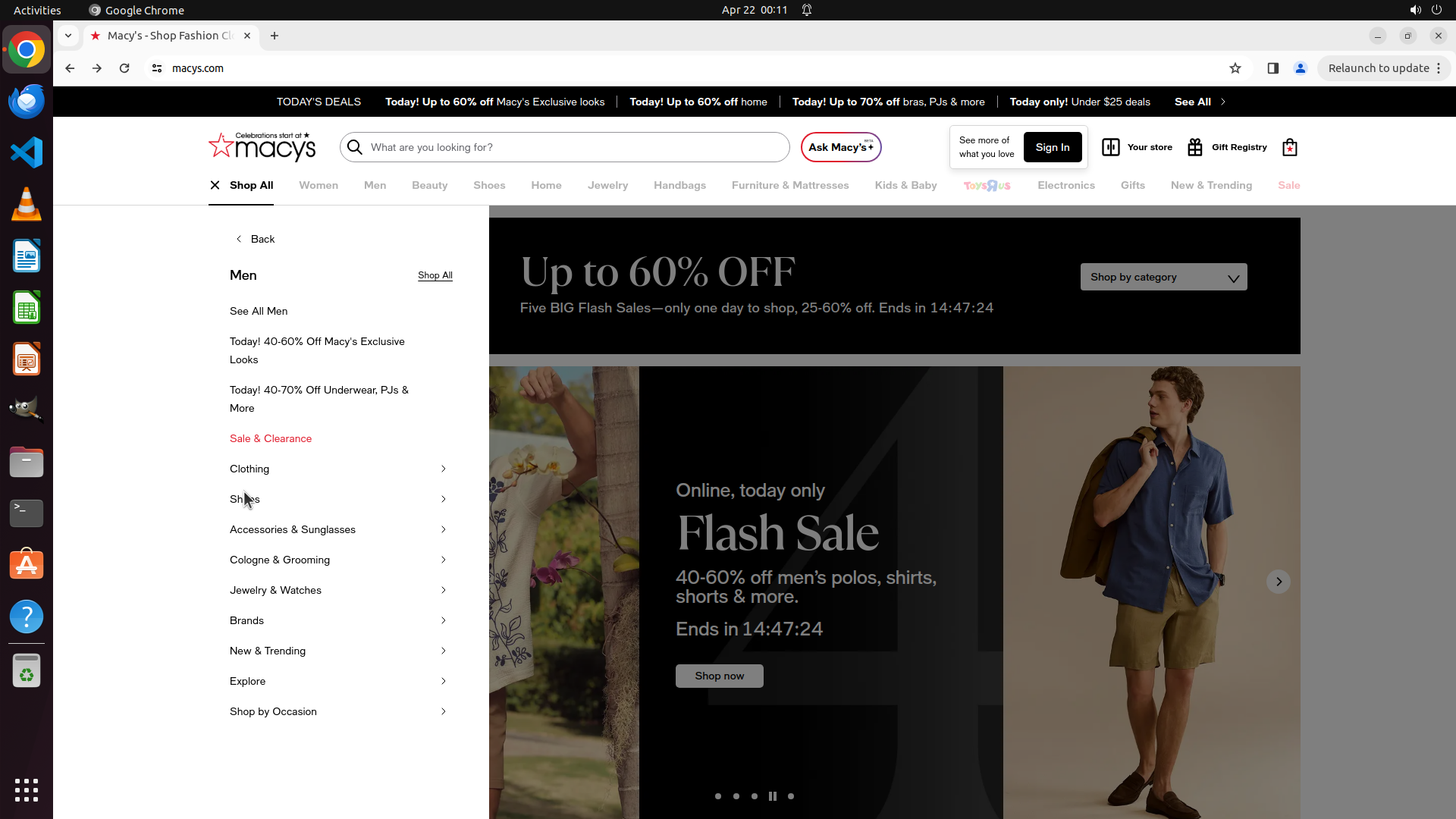Open Thunderbird from the dock
This screenshot has height=819, width=1456.
(27, 101)
